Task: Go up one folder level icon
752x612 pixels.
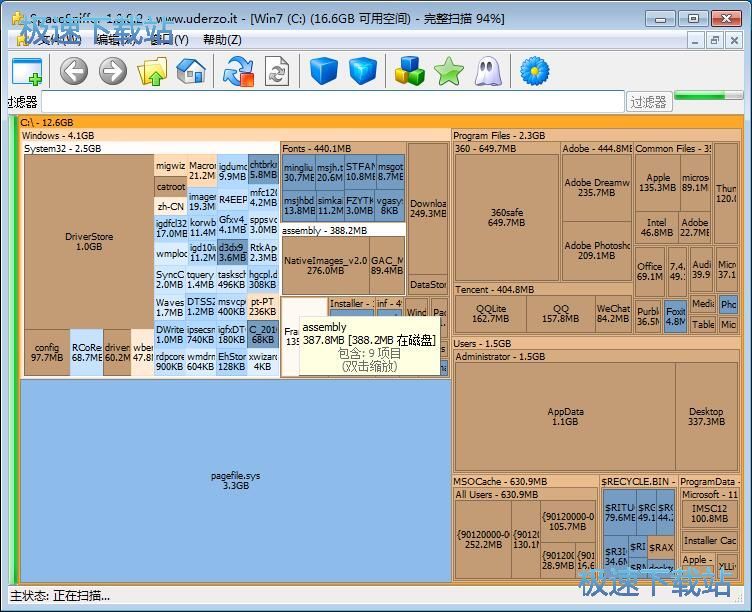Action: pos(152,71)
